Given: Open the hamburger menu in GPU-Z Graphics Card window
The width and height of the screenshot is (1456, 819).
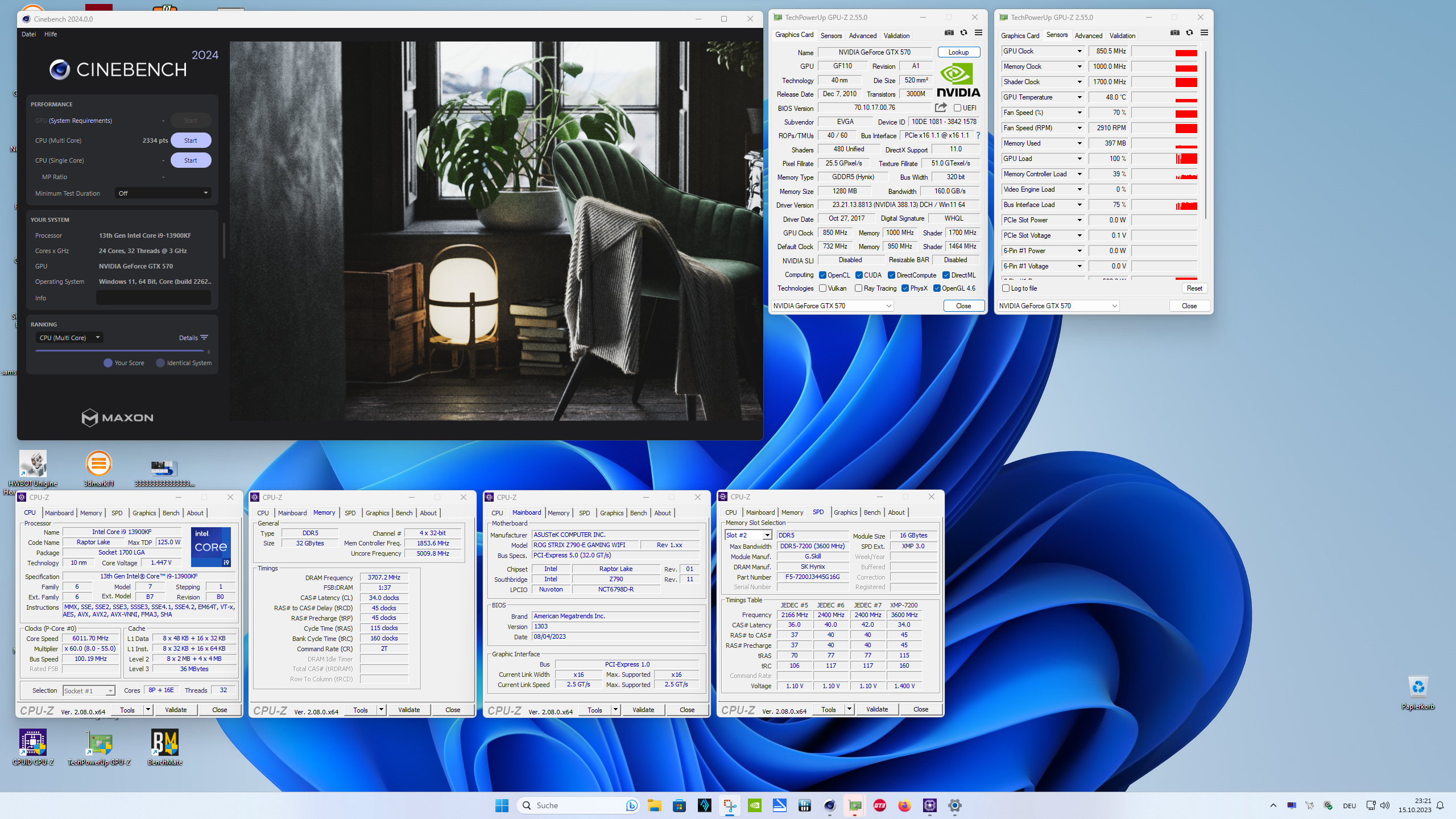Looking at the screenshot, I should [978, 33].
